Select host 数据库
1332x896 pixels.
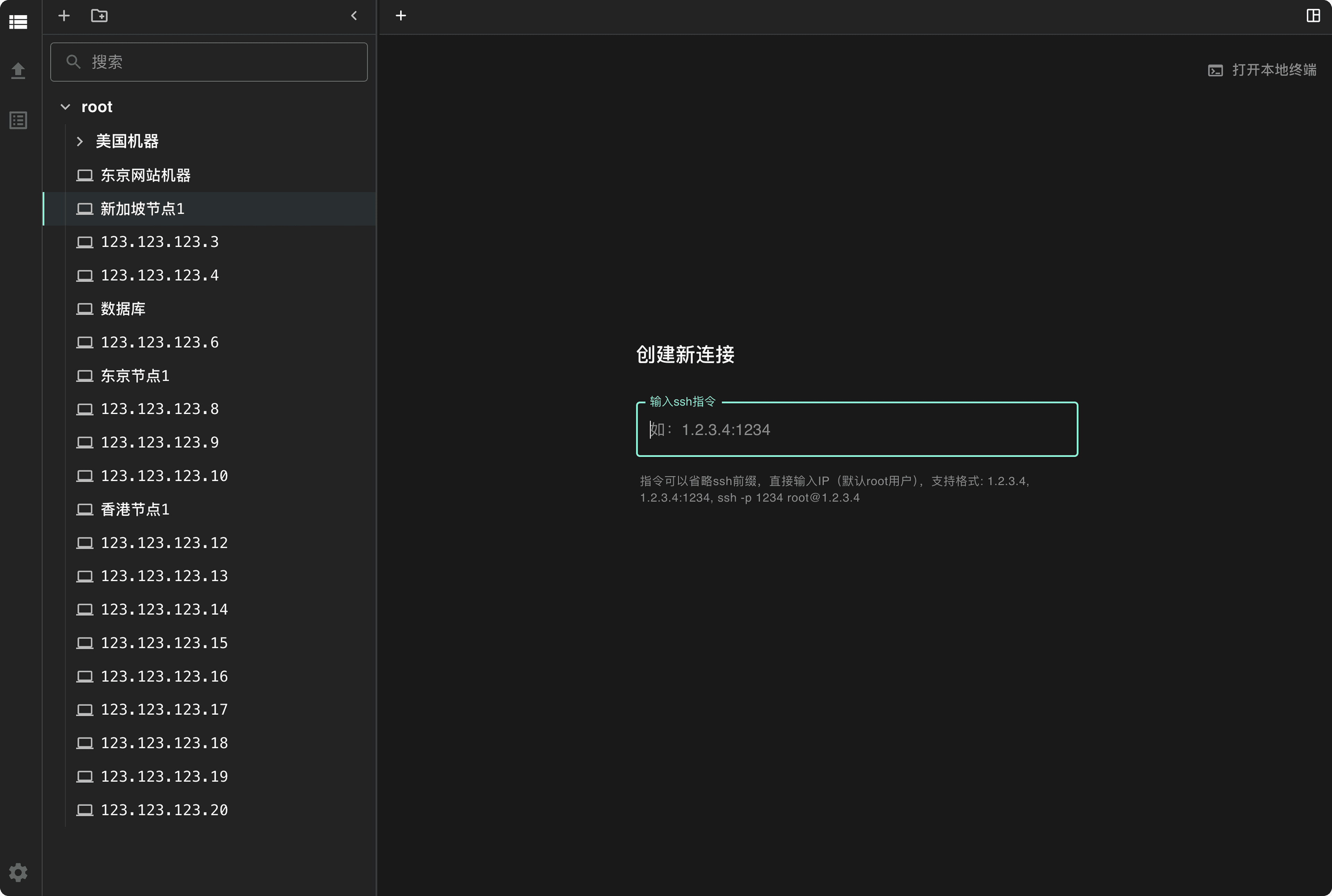click(x=209, y=309)
